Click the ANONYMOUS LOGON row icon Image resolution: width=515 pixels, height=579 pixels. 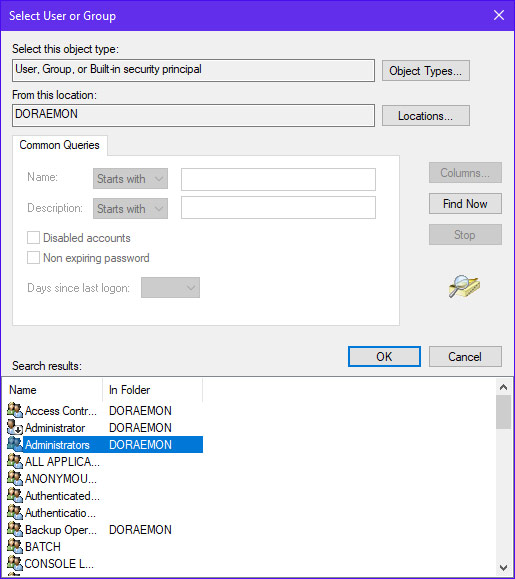[15, 479]
